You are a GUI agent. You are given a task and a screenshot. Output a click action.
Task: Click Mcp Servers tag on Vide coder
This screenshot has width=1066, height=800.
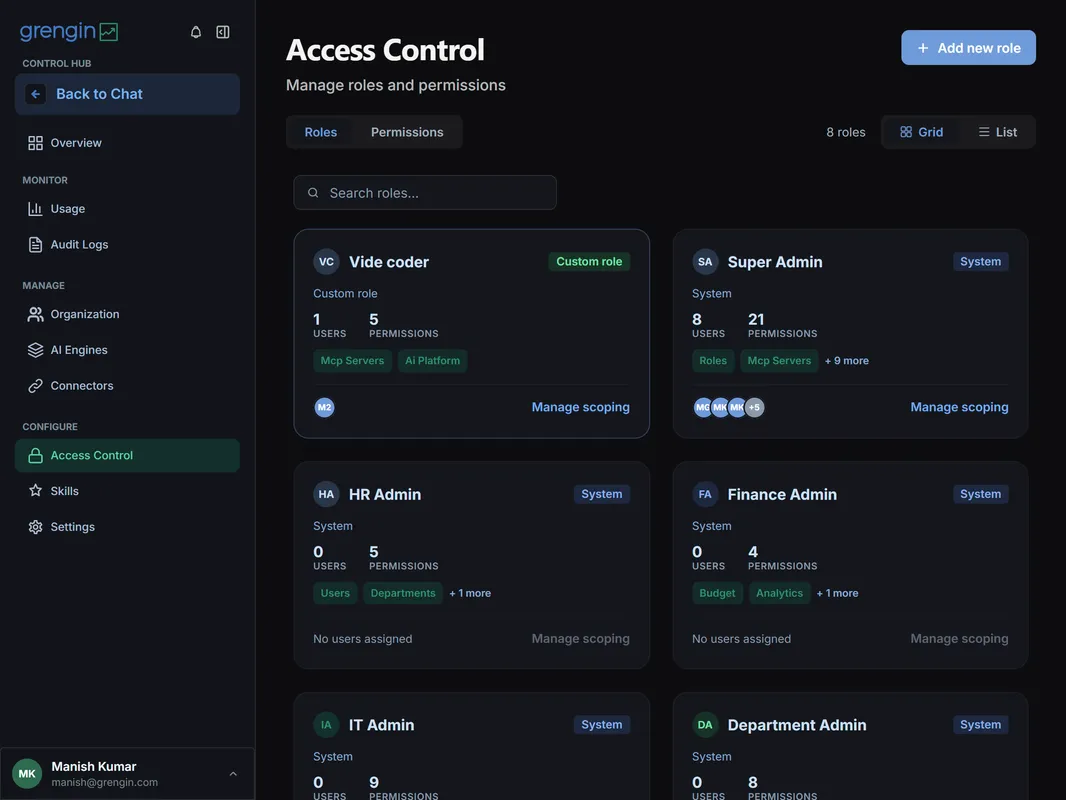tap(352, 361)
